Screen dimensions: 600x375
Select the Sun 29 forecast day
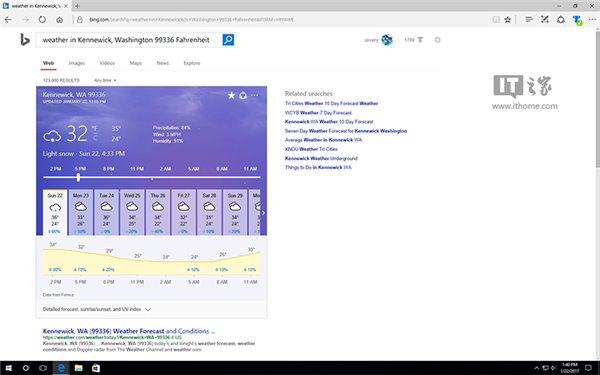click(x=235, y=212)
